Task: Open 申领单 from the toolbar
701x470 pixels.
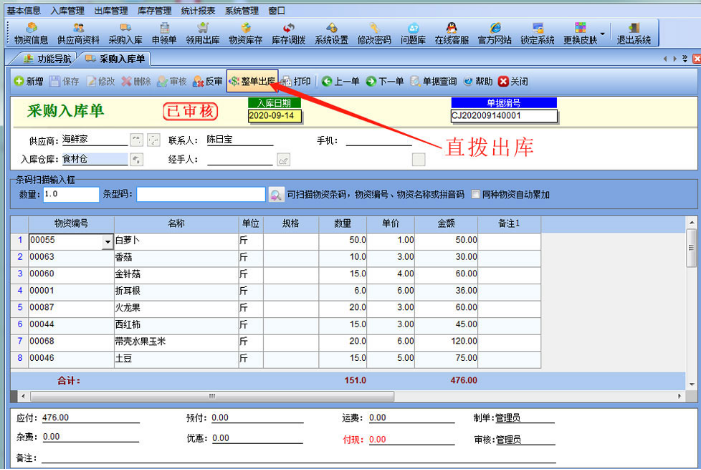Action: 164,34
